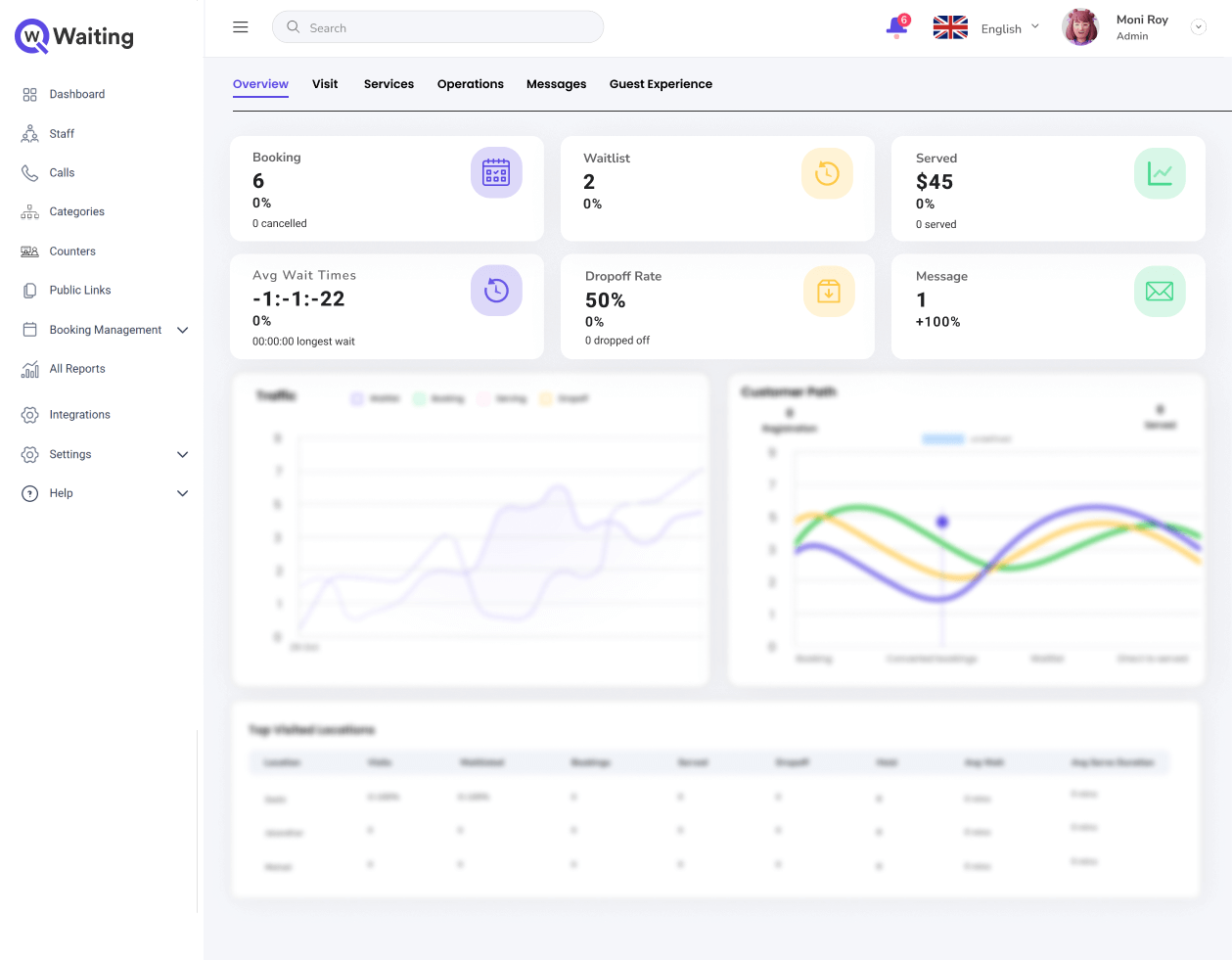The height and width of the screenshot is (960, 1232).
Task: Click the Served chart icon
Action: (1160, 174)
